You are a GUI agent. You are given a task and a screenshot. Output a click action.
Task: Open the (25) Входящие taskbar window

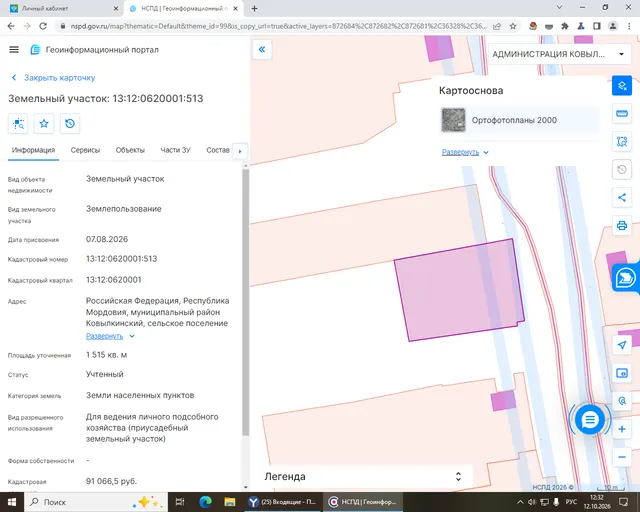[284, 502]
